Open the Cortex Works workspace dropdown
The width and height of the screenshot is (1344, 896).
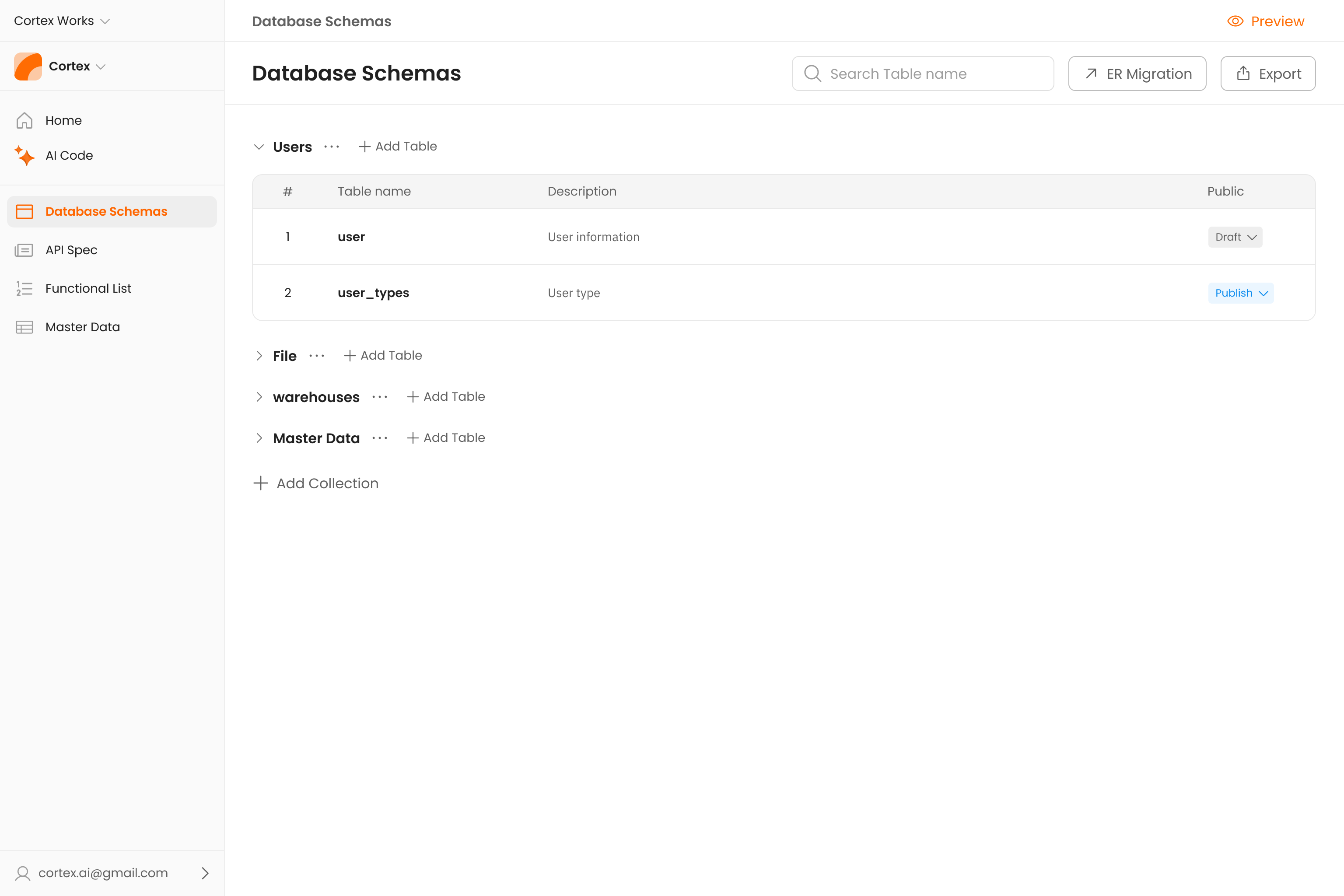pyautogui.click(x=62, y=21)
